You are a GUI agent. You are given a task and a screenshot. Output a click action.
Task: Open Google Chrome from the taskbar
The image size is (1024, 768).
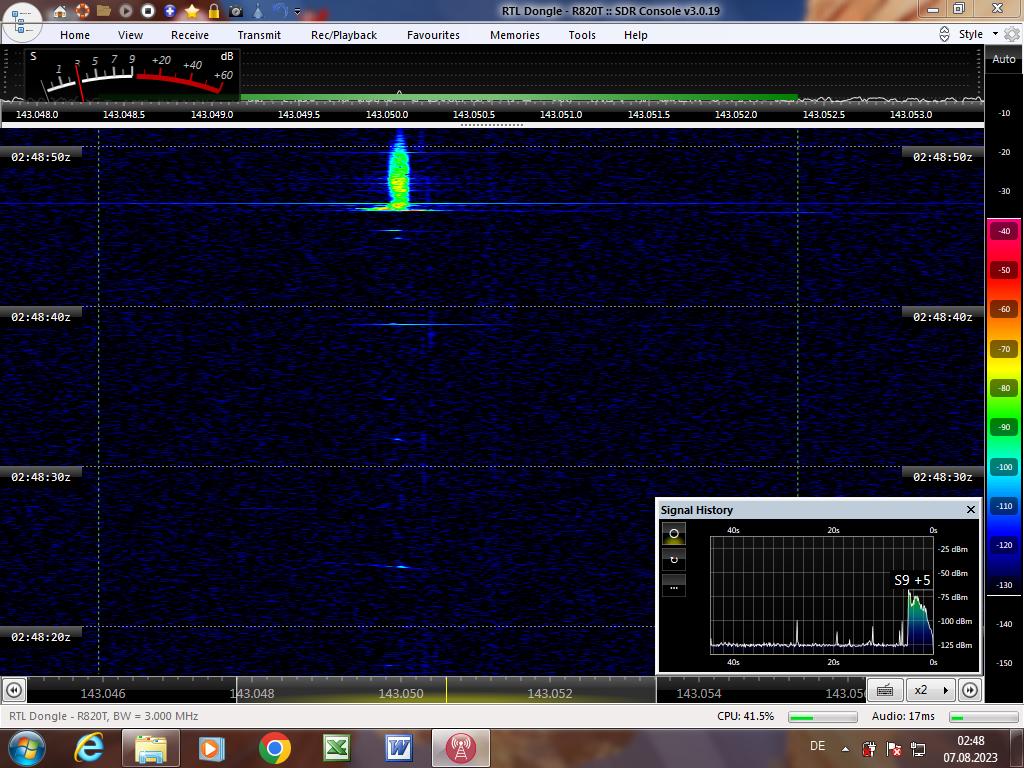click(x=274, y=748)
